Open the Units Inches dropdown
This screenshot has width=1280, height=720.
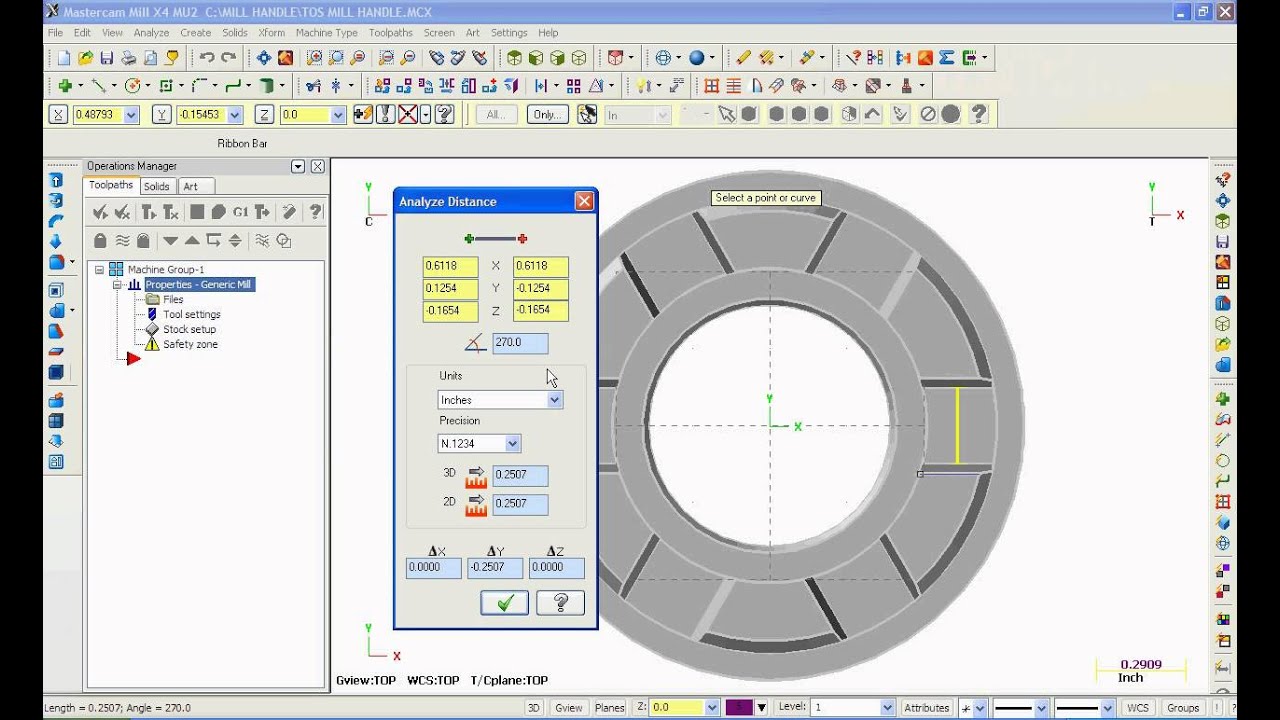click(x=554, y=400)
